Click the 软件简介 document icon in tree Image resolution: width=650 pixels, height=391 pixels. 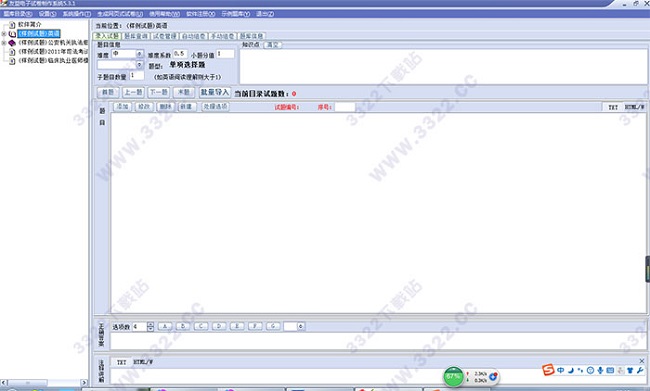(12, 24)
